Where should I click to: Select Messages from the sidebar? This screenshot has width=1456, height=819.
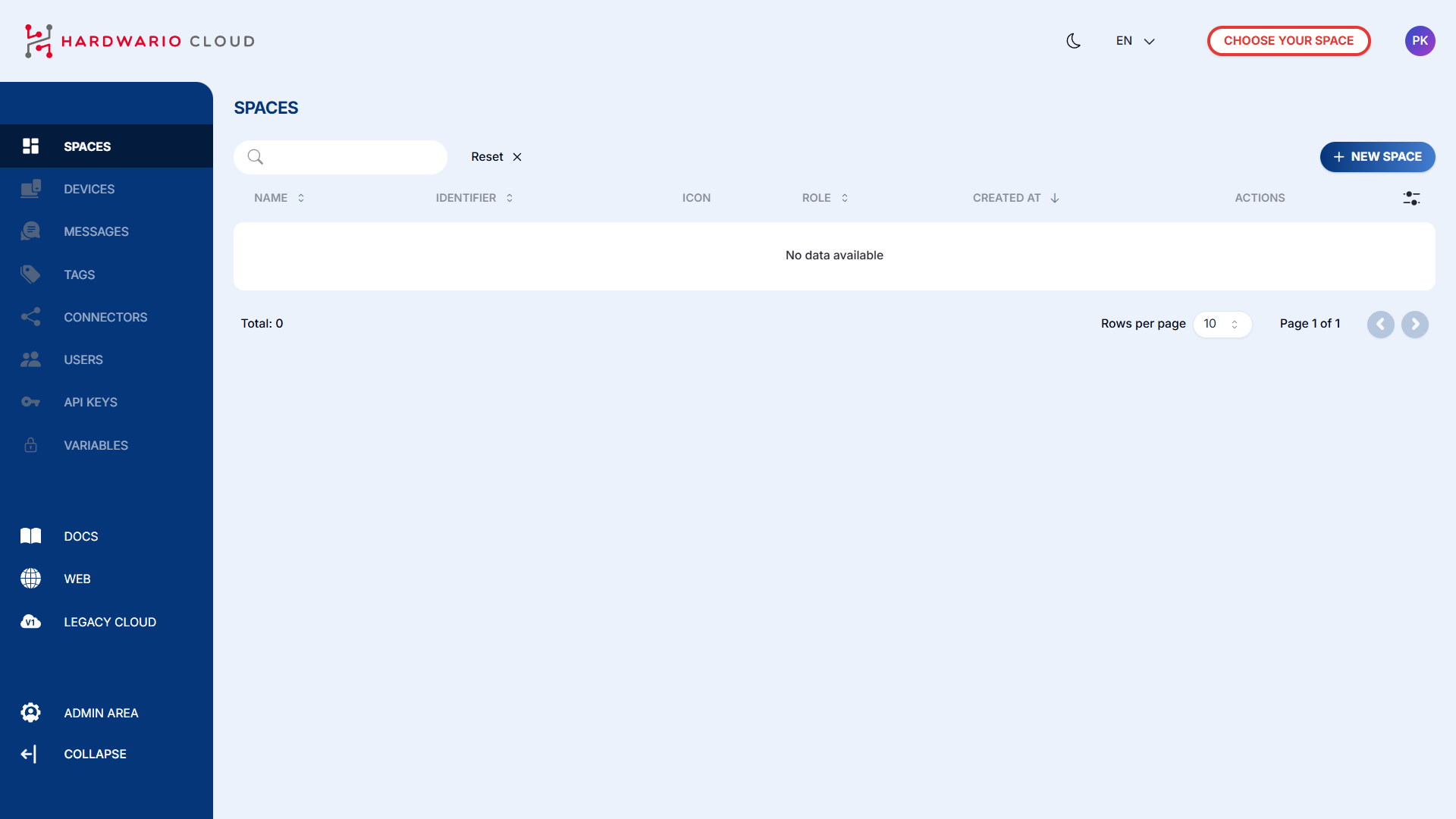(96, 231)
